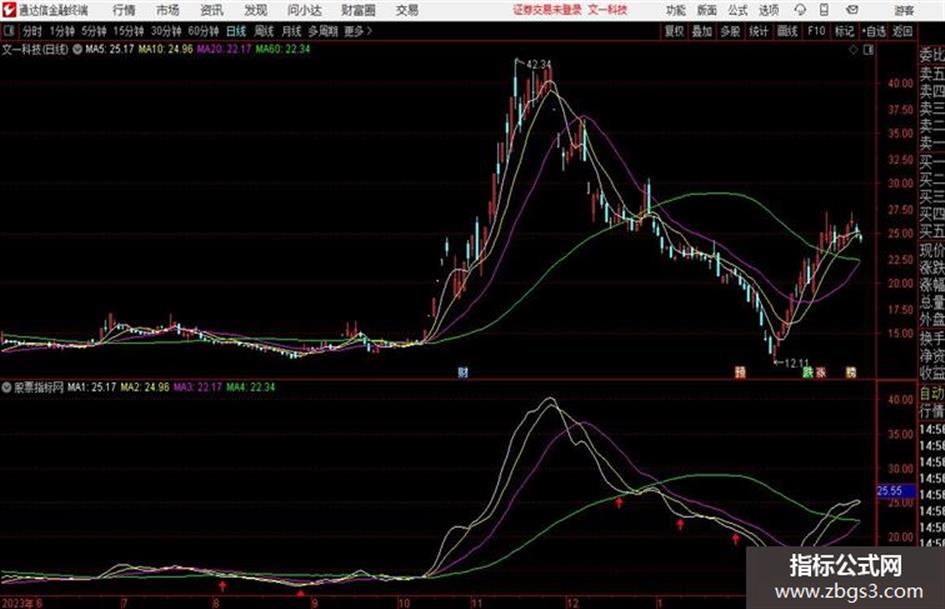This screenshot has width=945, height=609.
Task: Open the 版面 menu
Action: click(x=707, y=10)
